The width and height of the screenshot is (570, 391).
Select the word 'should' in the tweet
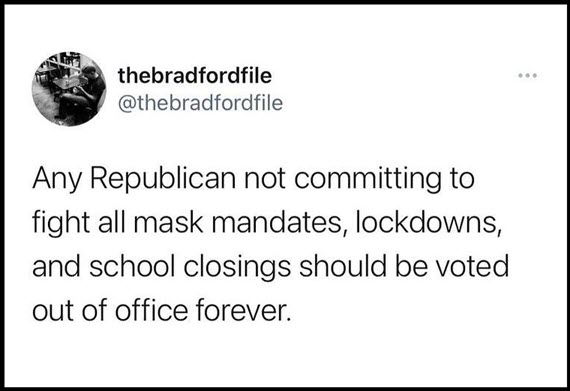(x=342, y=266)
